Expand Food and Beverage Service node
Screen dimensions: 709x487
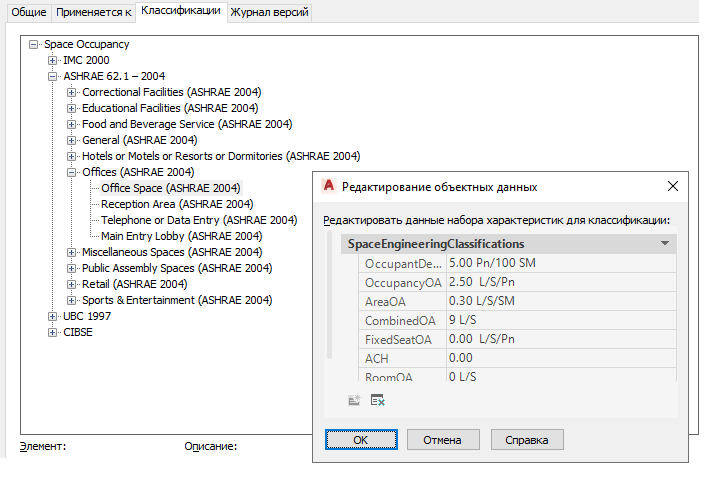[x=71, y=124]
